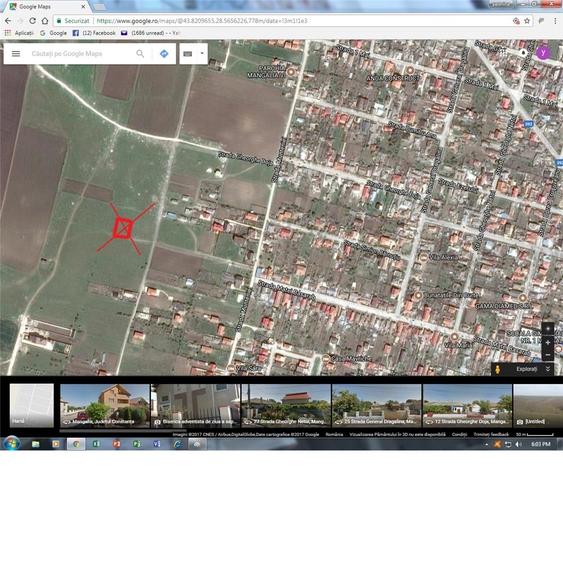Zoom in the map with the plus button

coord(548,343)
